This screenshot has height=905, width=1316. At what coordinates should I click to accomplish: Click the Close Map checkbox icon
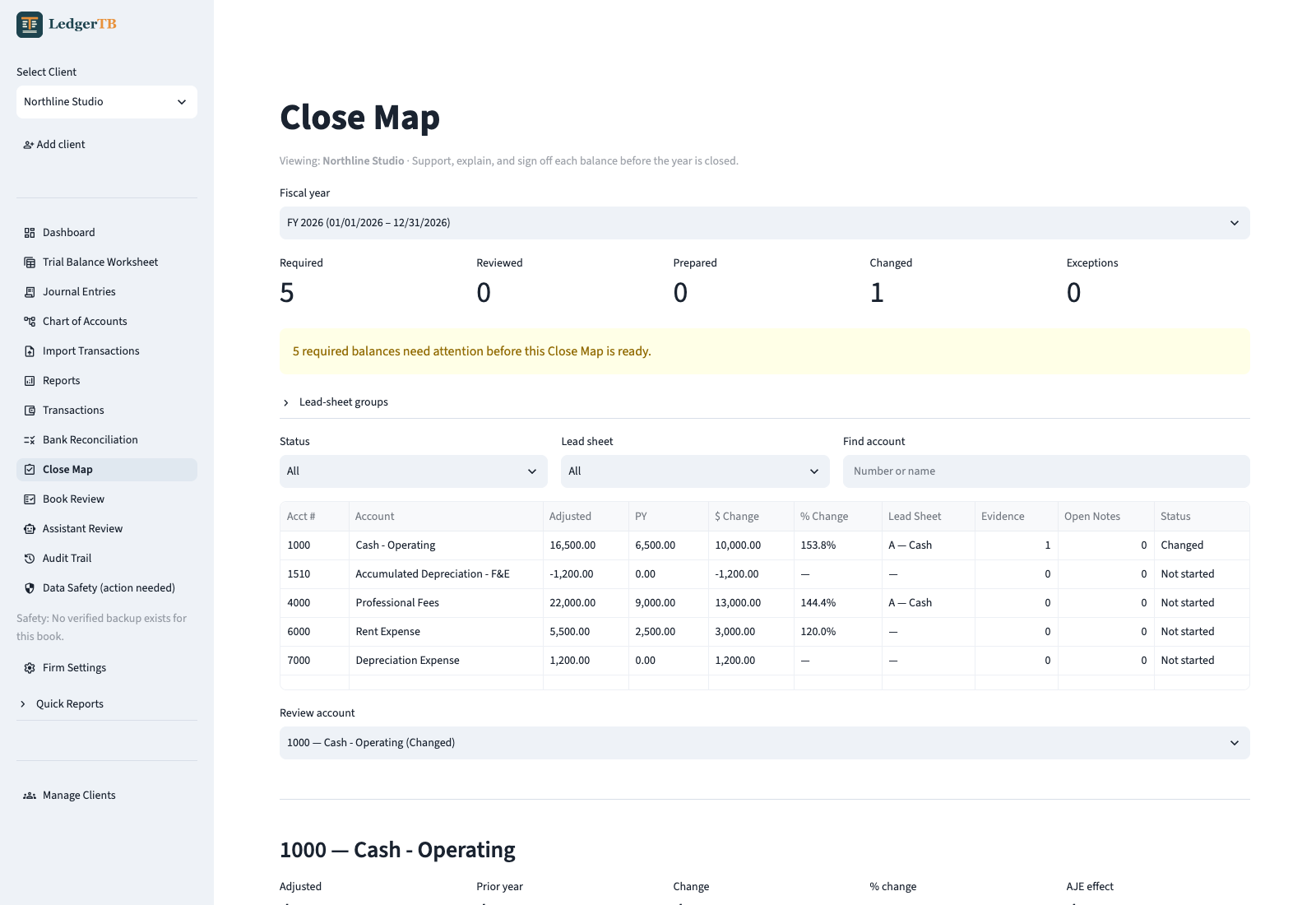click(x=30, y=470)
